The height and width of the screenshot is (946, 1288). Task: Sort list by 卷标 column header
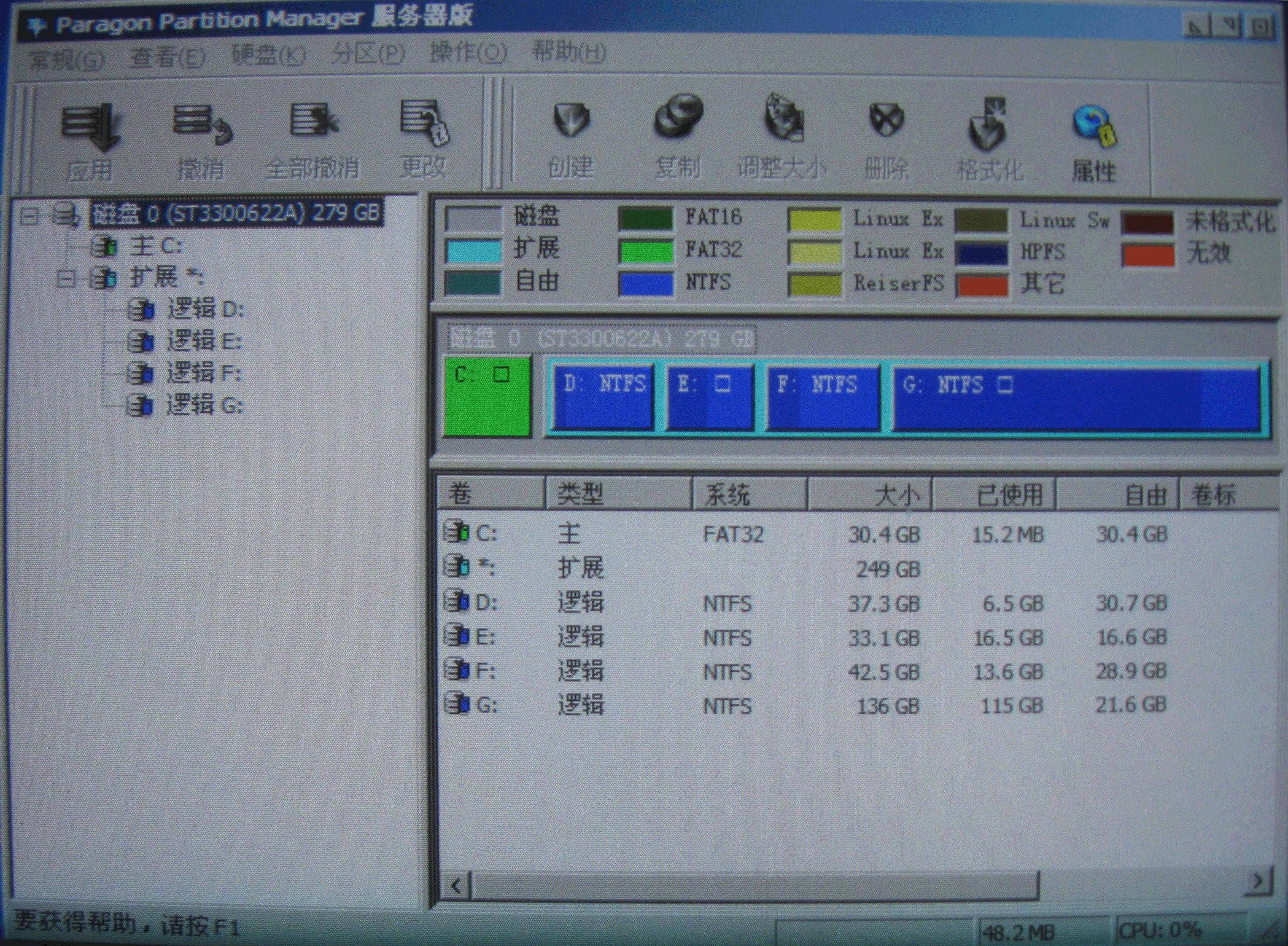pyautogui.click(x=1229, y=493)
